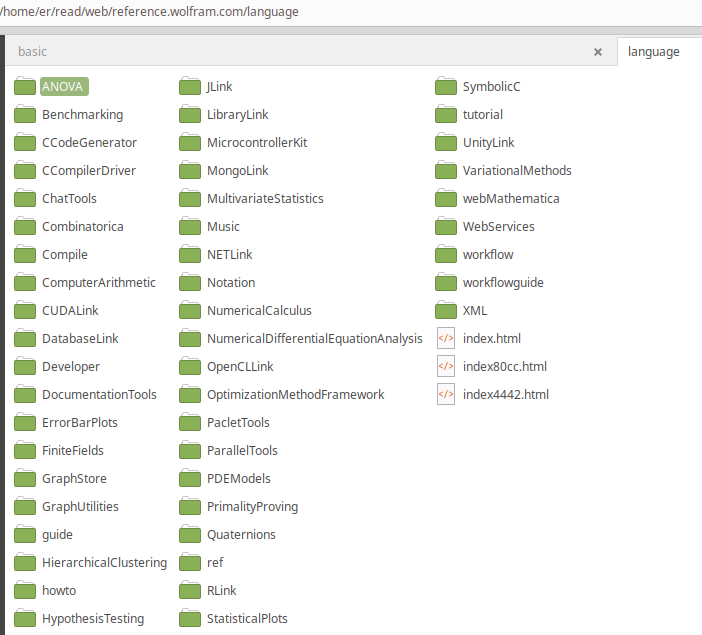Select the ComputerArithmetic folder name
This screenshot has height=635, width=702.
click(x=99, y=283)
